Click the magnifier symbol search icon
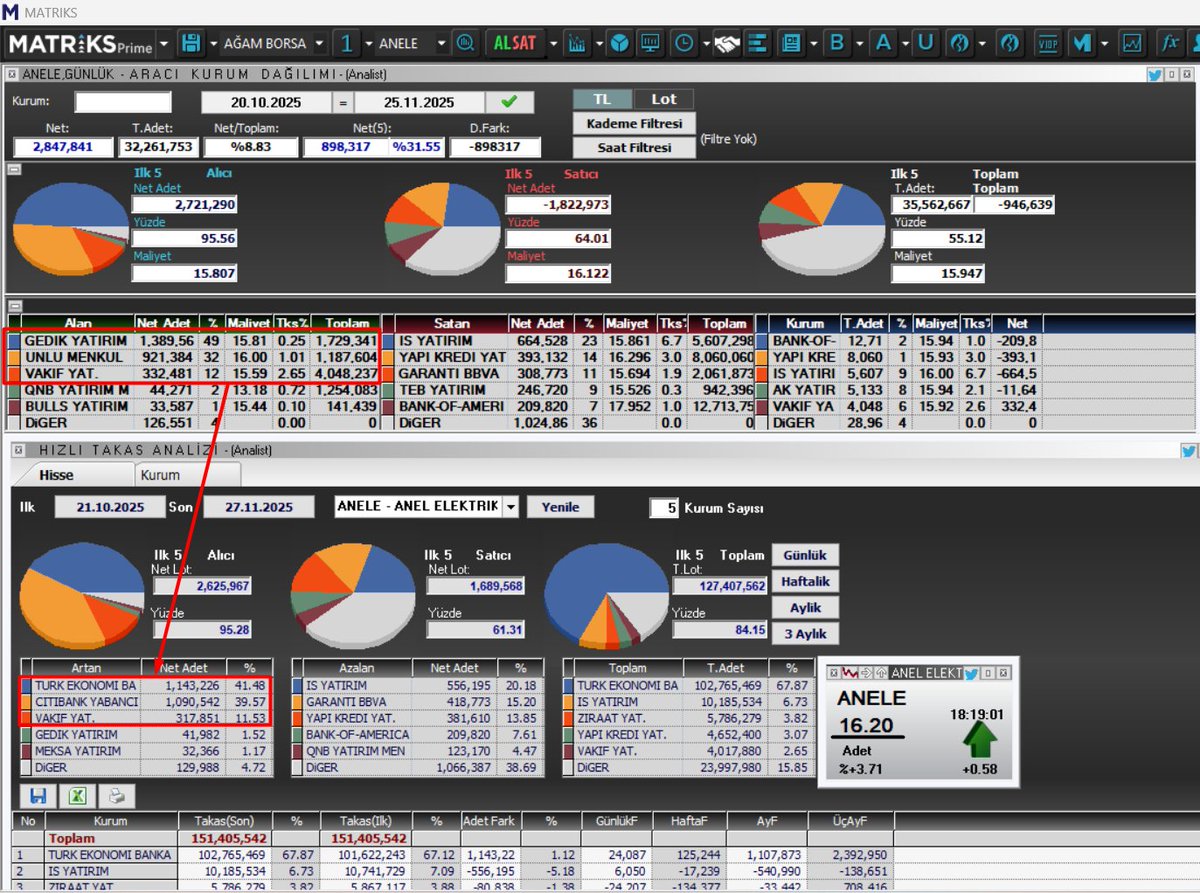 464,43
